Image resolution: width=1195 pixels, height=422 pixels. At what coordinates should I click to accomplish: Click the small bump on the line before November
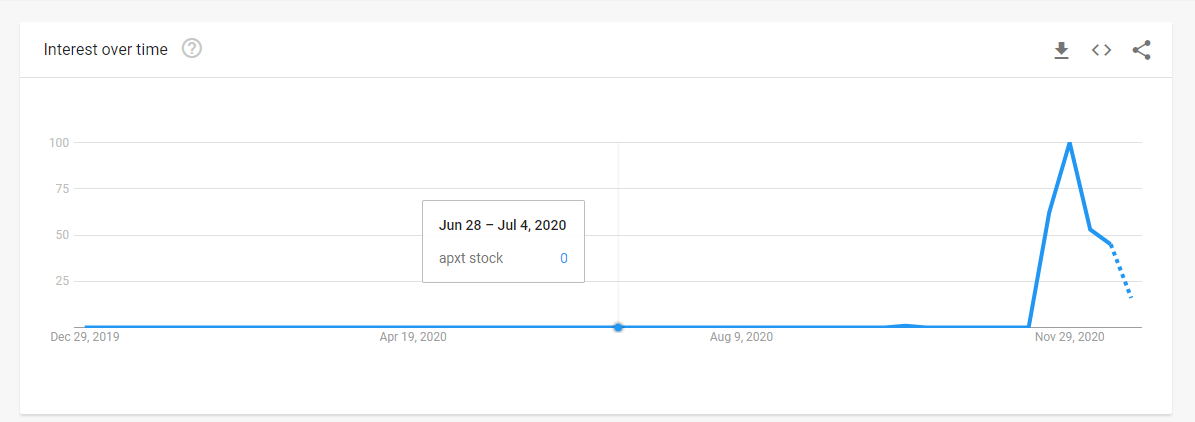tap(905, 325)
